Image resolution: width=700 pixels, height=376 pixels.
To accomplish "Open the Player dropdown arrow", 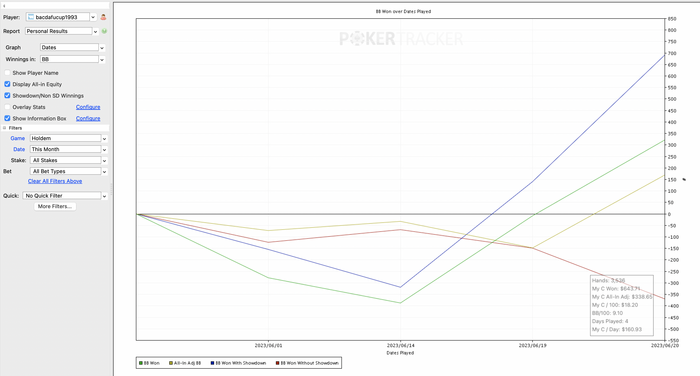I will [93, 17].
